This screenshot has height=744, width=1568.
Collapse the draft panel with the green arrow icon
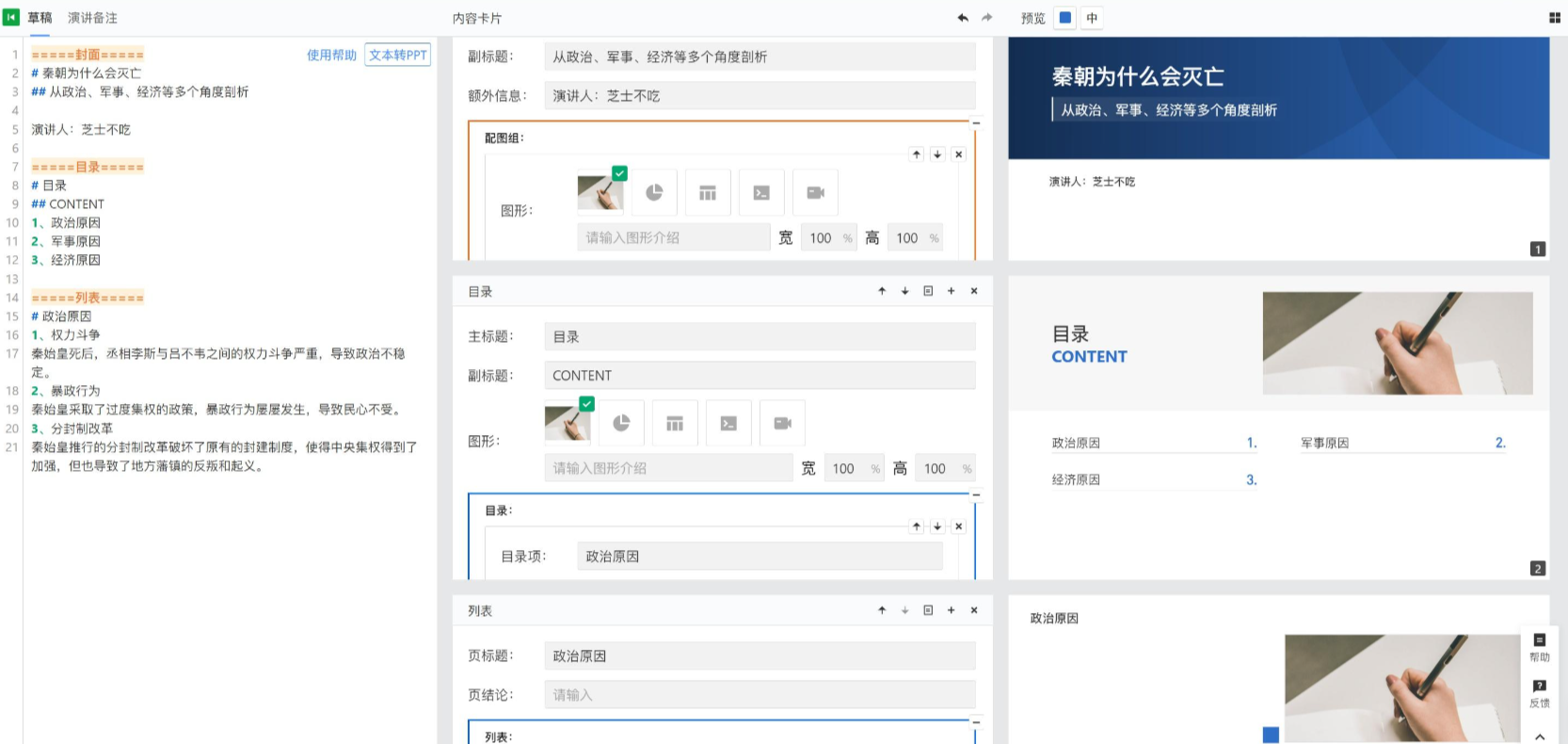tap(11, 17)
